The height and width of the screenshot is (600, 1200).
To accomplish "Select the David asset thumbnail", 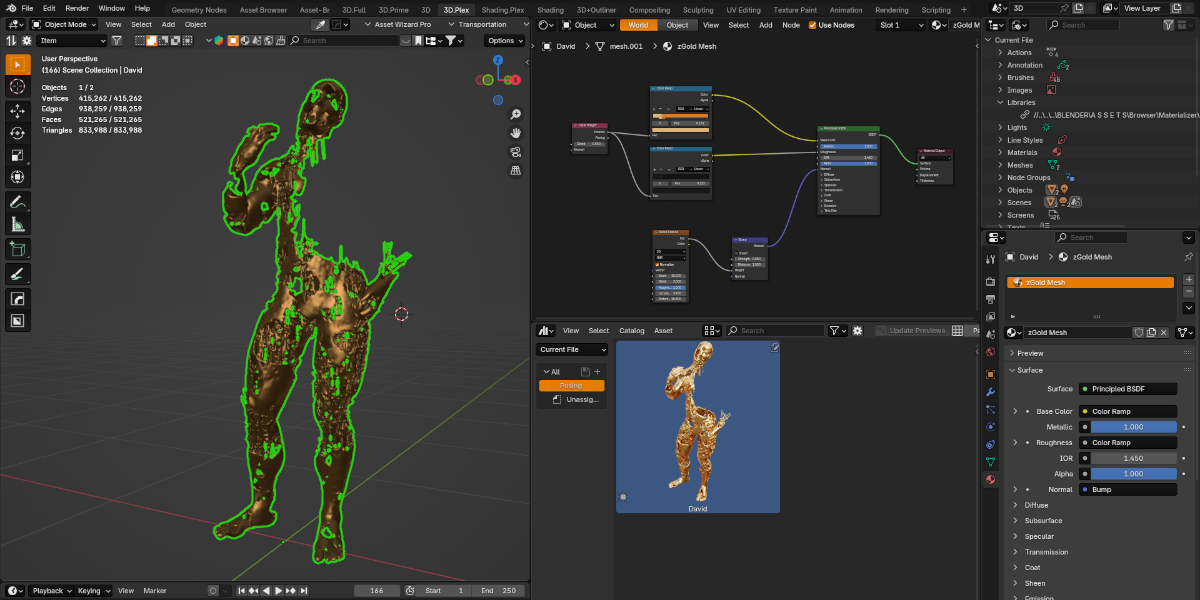I will coord(698,427).
